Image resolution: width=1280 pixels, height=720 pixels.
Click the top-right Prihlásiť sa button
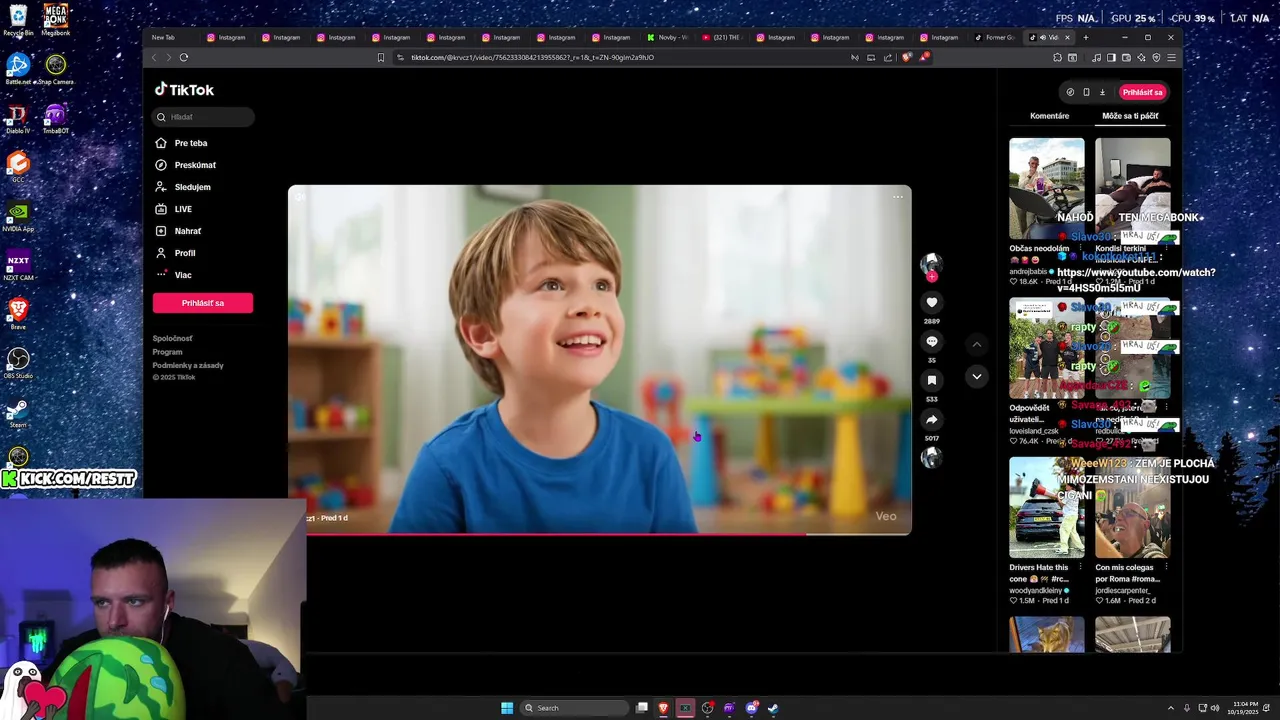tap(1142, 92)
